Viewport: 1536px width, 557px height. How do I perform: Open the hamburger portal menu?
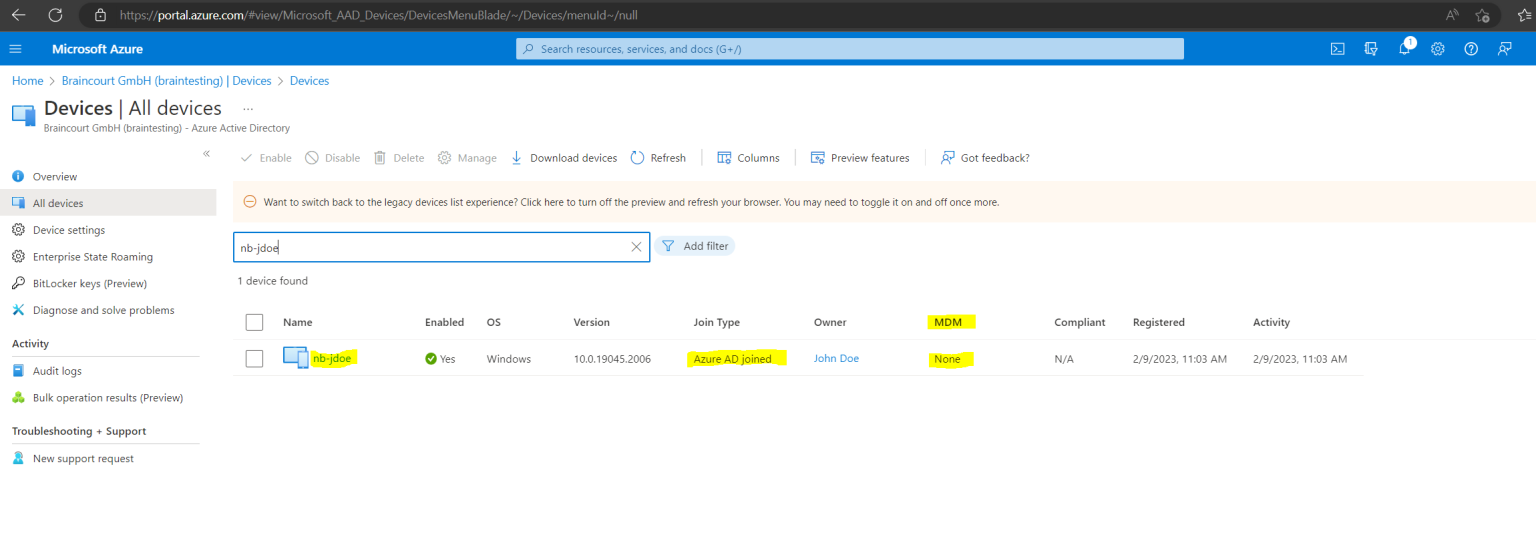[x=15, y=49]
